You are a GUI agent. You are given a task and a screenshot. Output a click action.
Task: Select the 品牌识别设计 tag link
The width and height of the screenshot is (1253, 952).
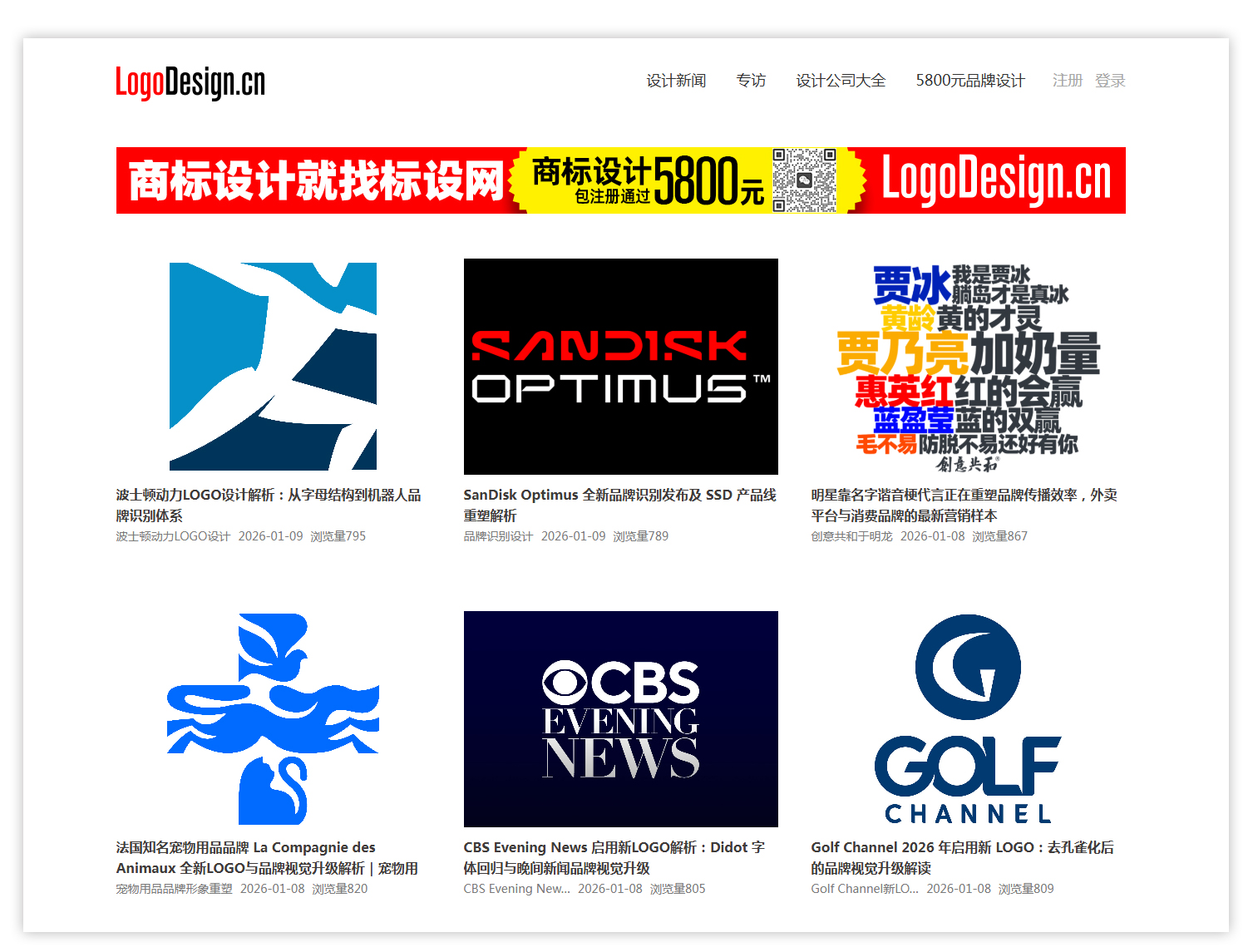tap(498, 536)
